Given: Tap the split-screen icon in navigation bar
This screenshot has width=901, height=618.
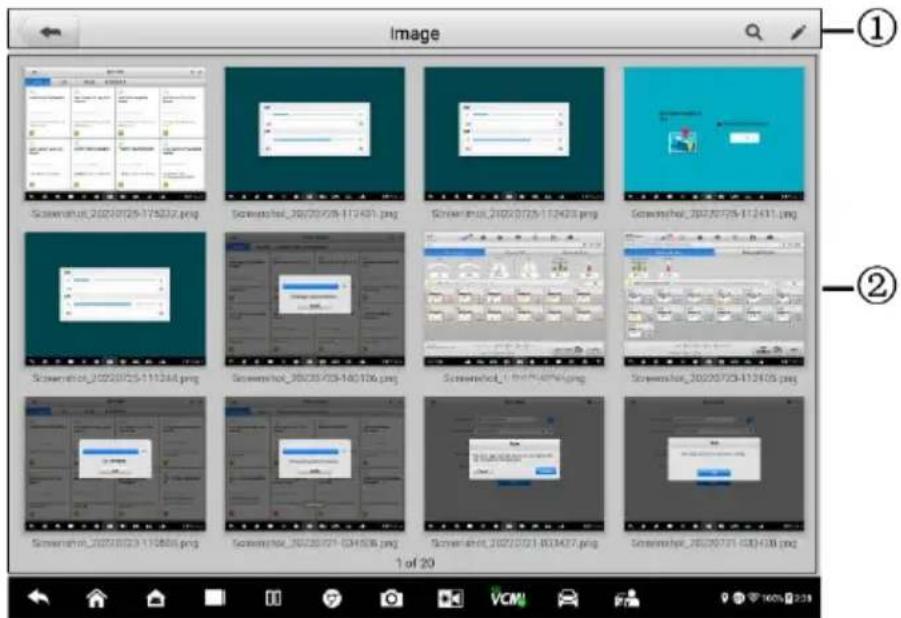Looking at the screenshot, I should point(273,598).
